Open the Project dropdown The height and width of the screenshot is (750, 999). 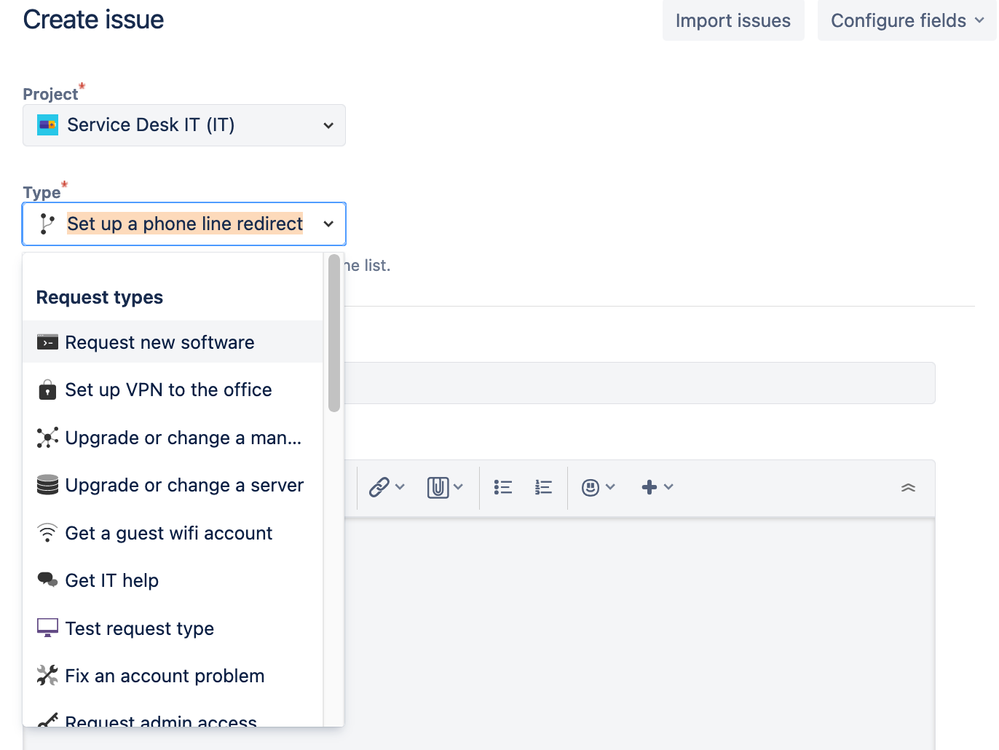184,125
